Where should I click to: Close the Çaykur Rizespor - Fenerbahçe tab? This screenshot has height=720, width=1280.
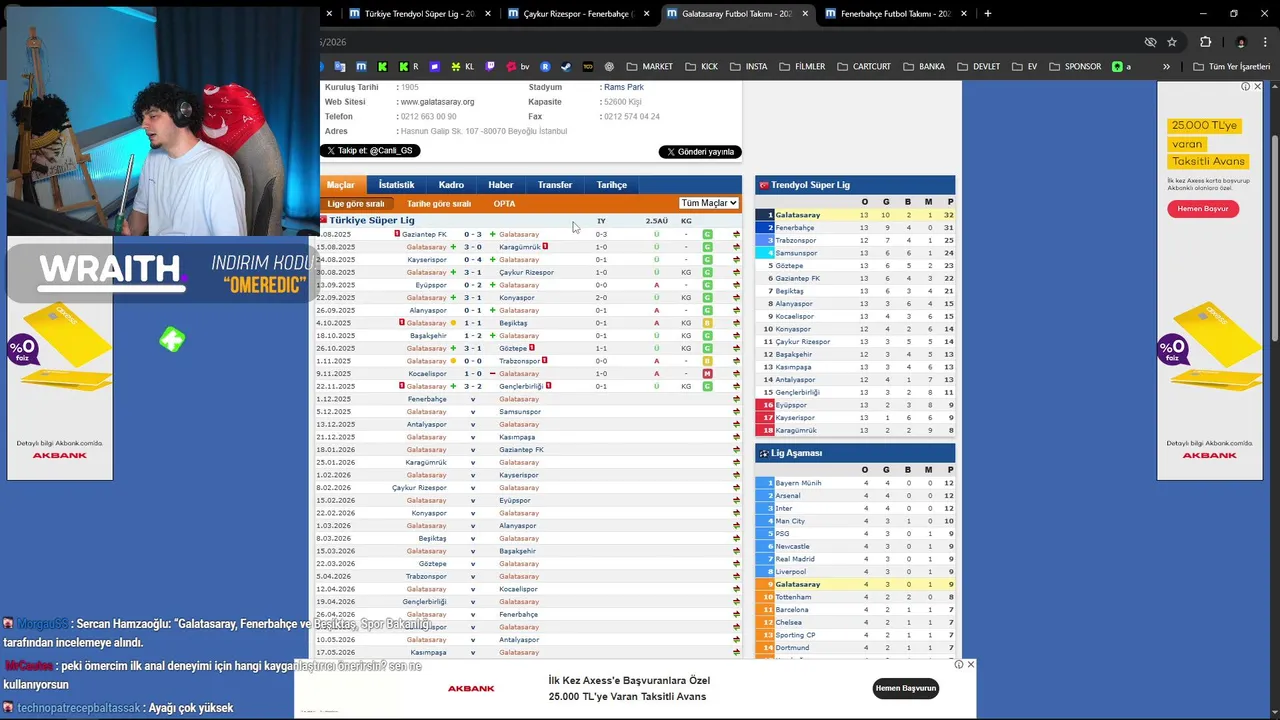click(646, 14)
